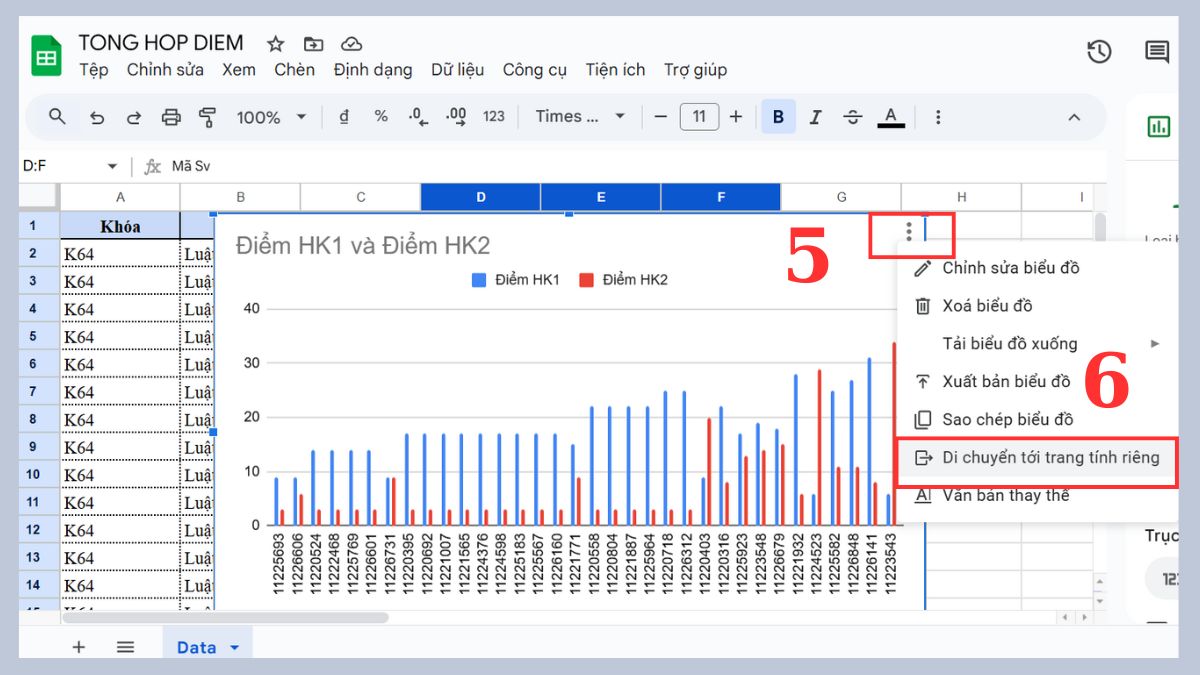
Task: Activate the paint format tool
Action: [206, 117]
